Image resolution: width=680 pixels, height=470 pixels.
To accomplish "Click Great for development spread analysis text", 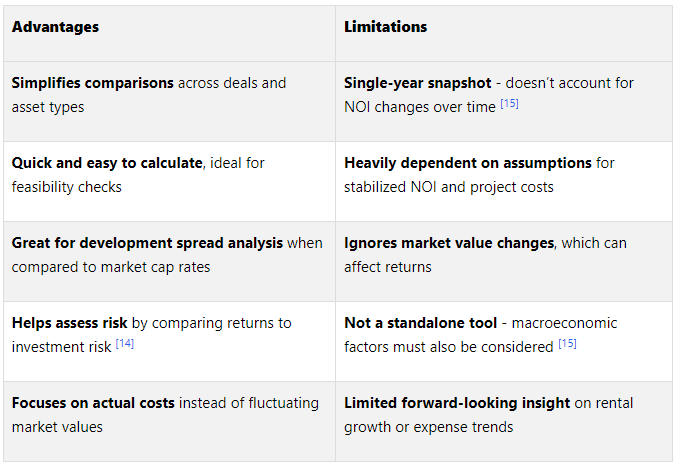I will [x=147, y=243].
